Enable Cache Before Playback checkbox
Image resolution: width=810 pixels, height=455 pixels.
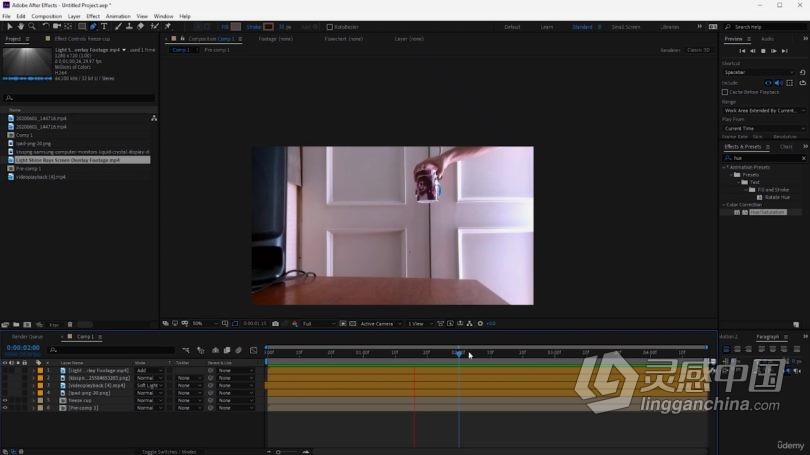click(725, 92)
